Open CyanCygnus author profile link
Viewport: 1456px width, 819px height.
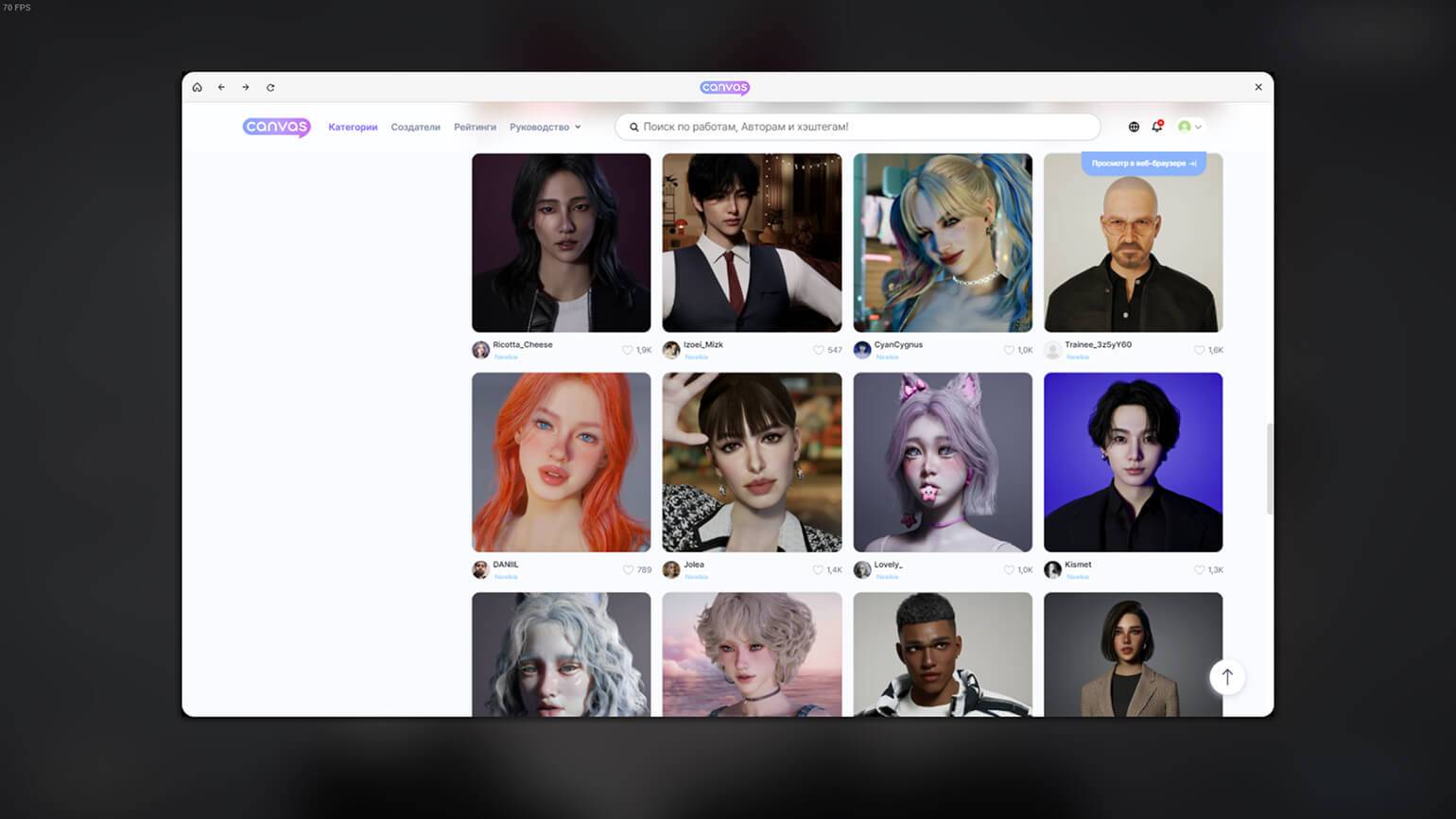point(897,345)
